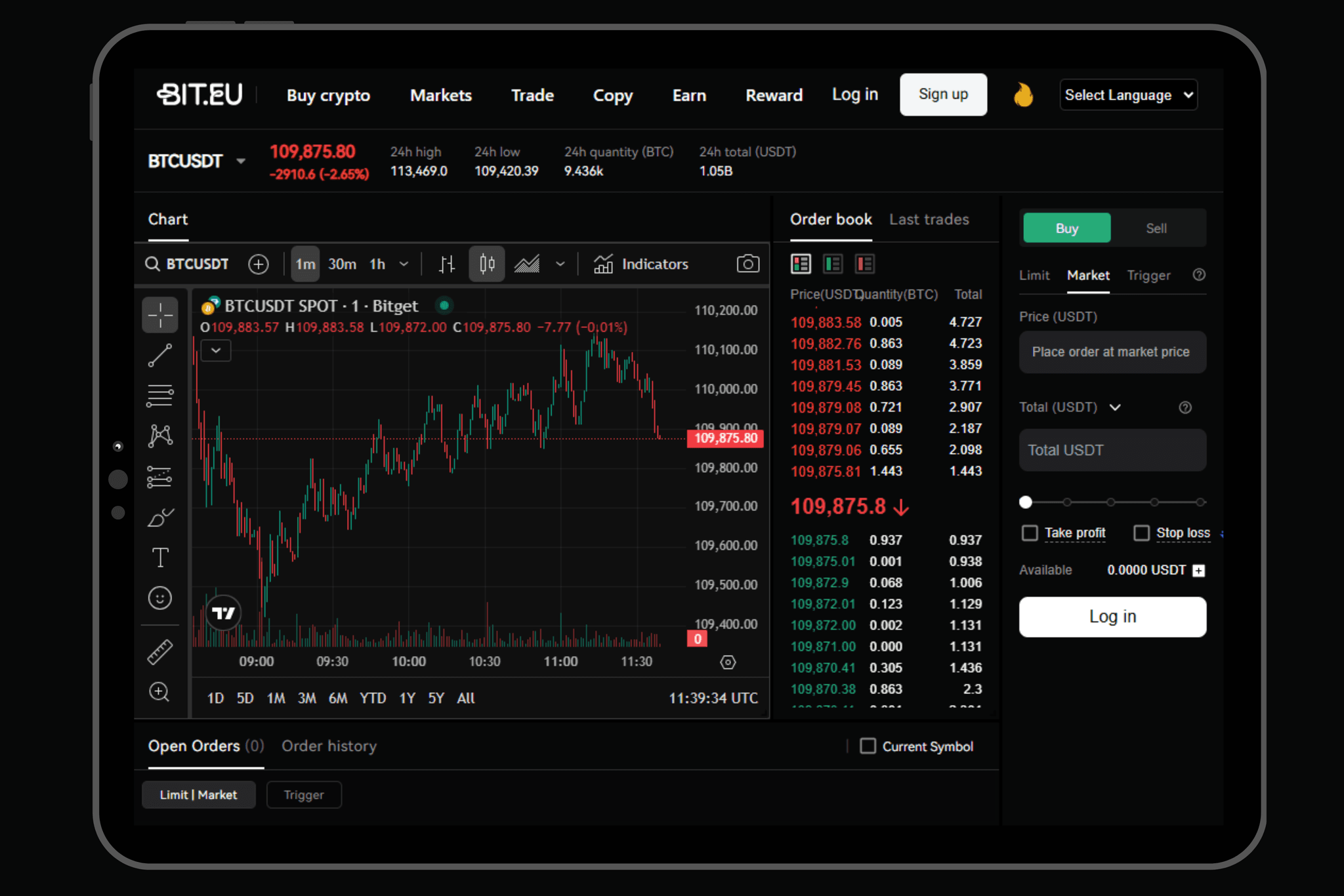Click the Sign up button

click(943, 94)
